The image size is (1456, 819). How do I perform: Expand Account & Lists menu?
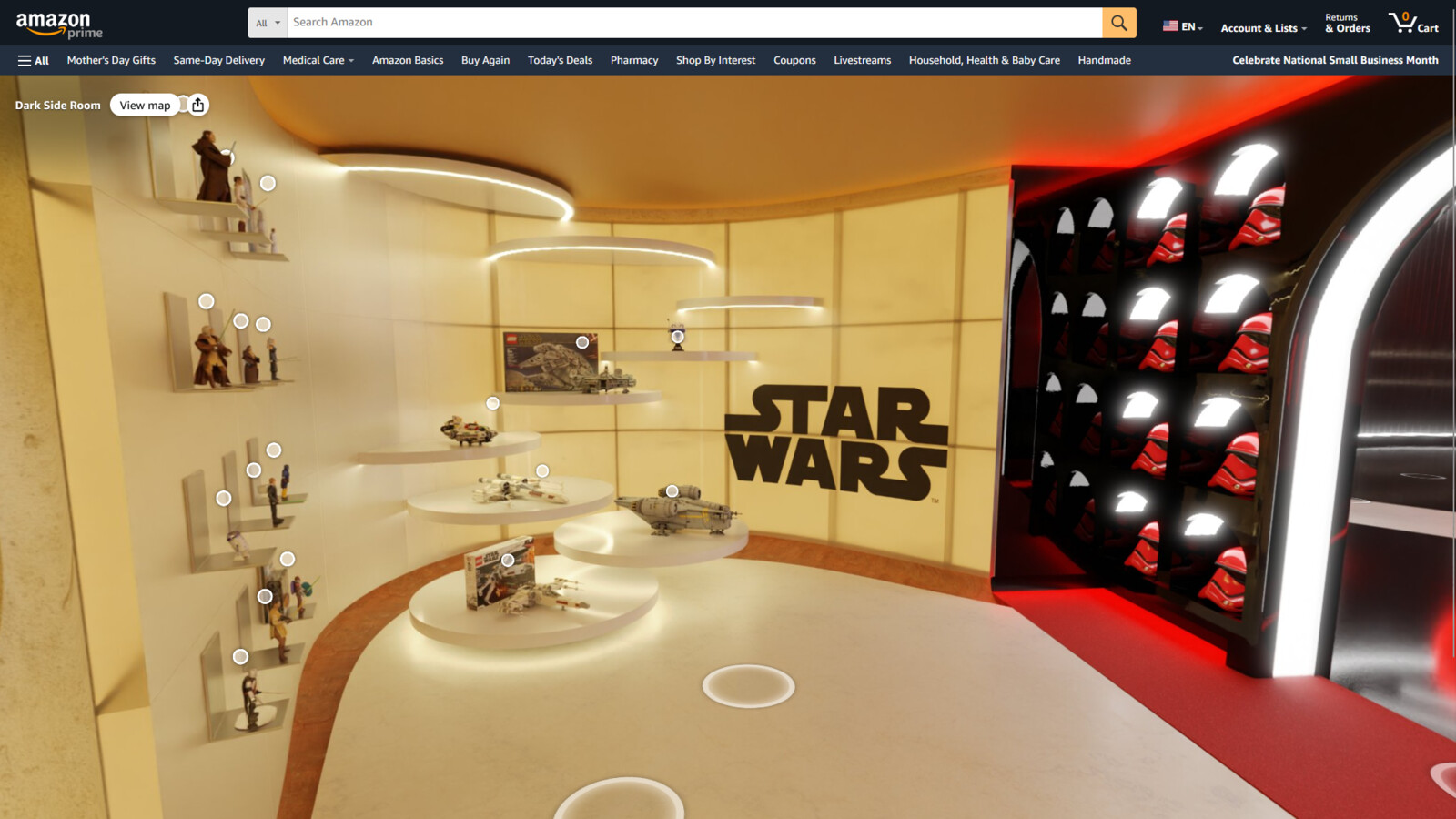[x=1263, y=28]
